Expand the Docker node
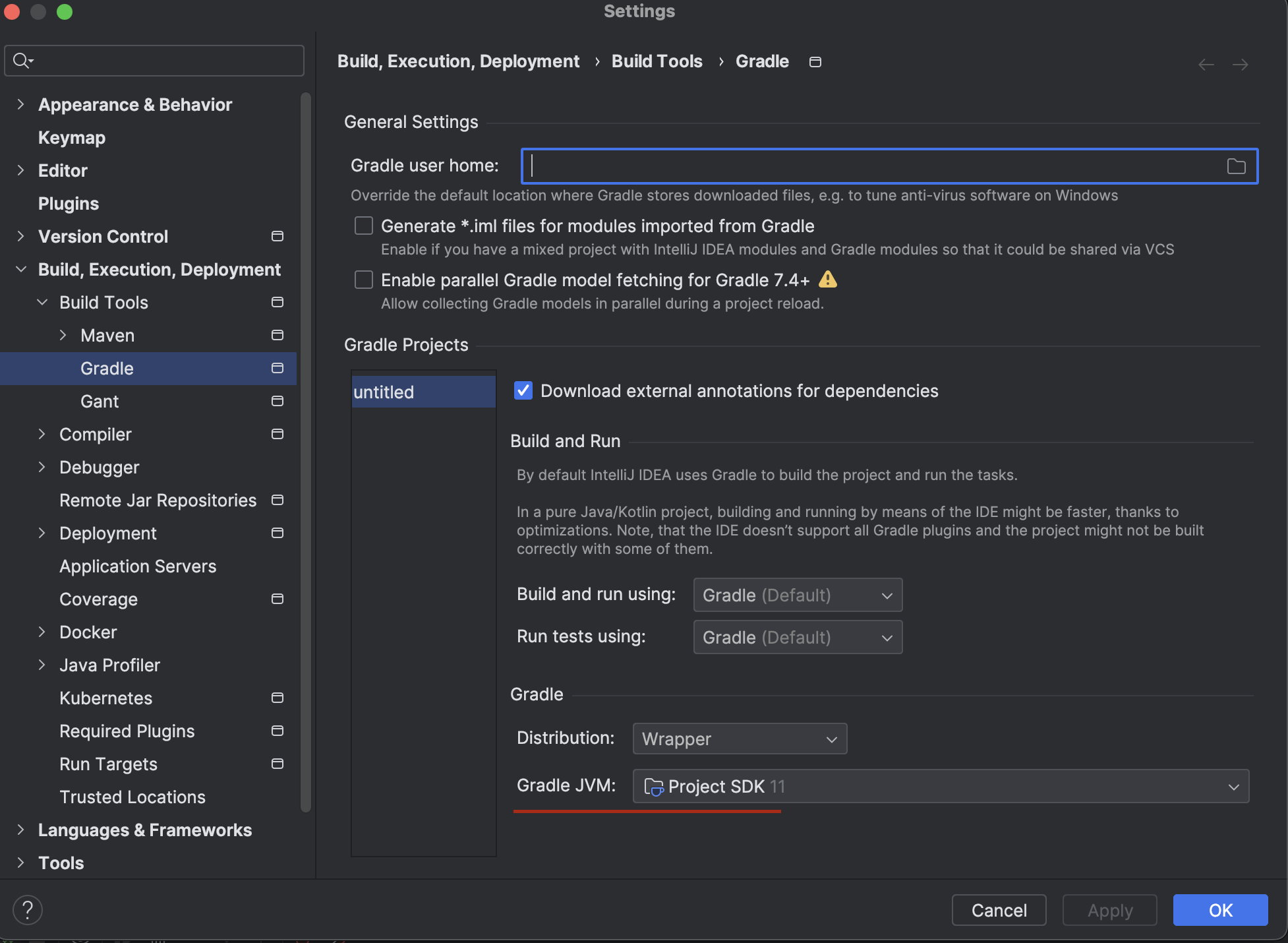Screen dimensions: 1288x943 (x=42, y=632)
